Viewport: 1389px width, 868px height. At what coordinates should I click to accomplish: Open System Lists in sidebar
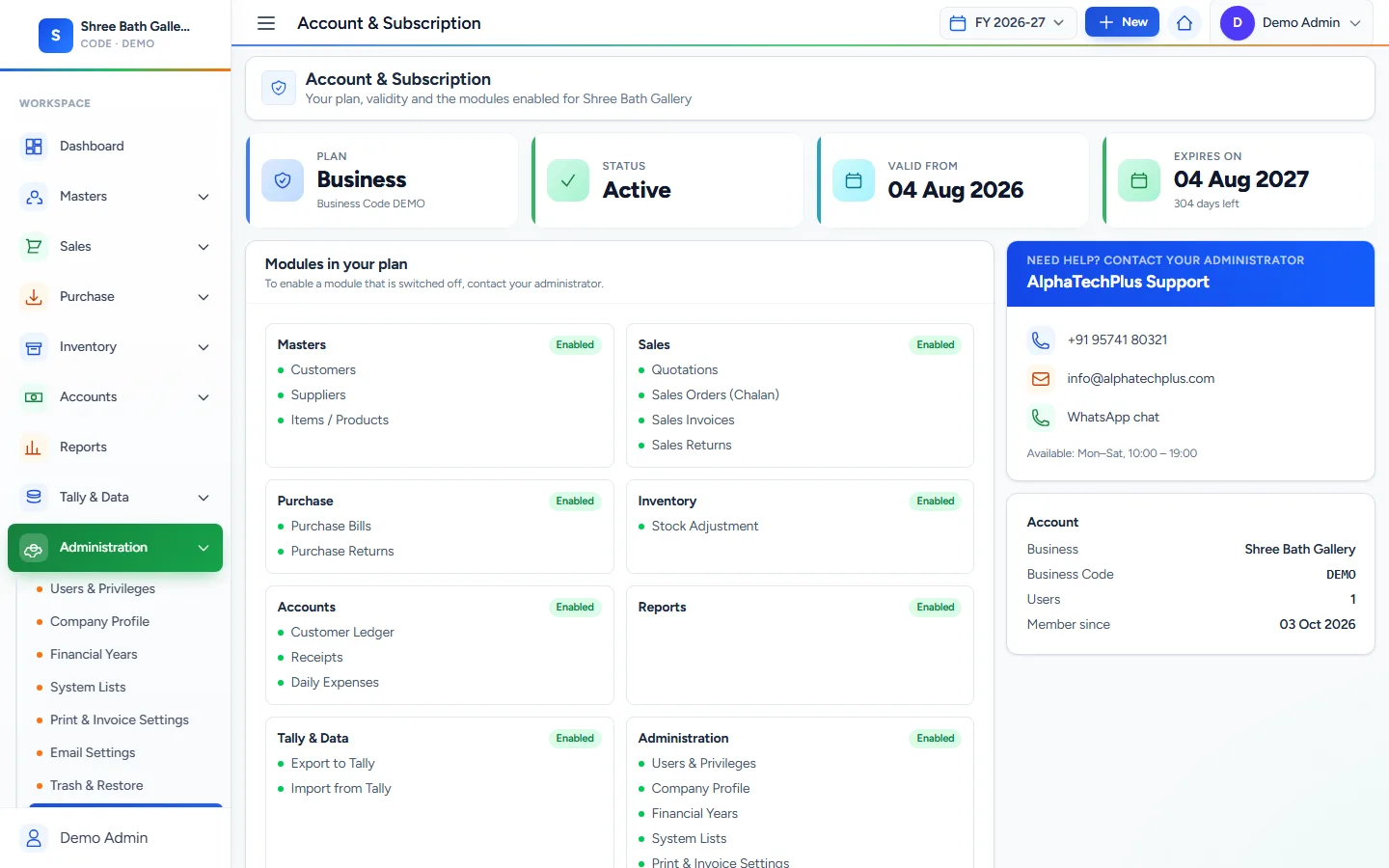88,688
